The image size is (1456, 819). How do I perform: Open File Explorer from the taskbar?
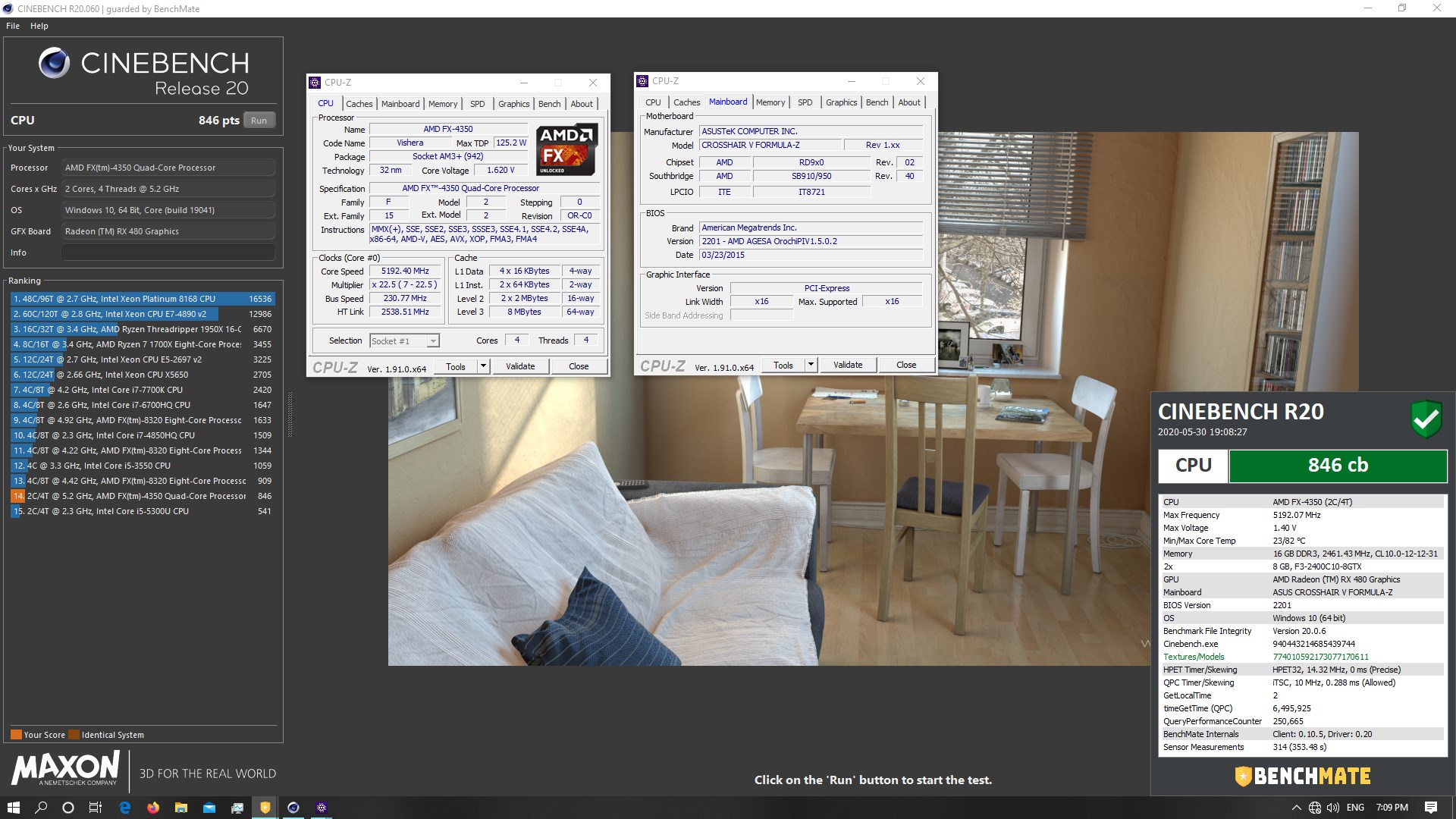(181, 808)
